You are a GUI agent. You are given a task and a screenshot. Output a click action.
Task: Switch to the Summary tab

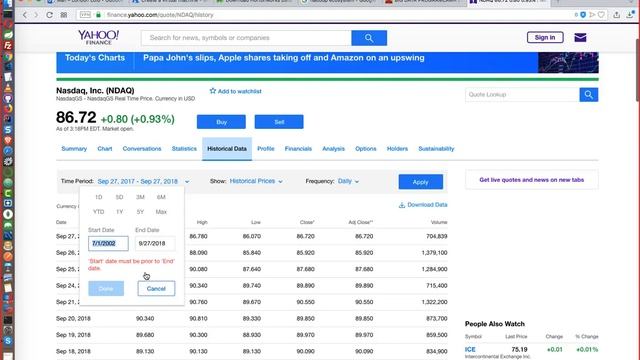coord(74,149)
